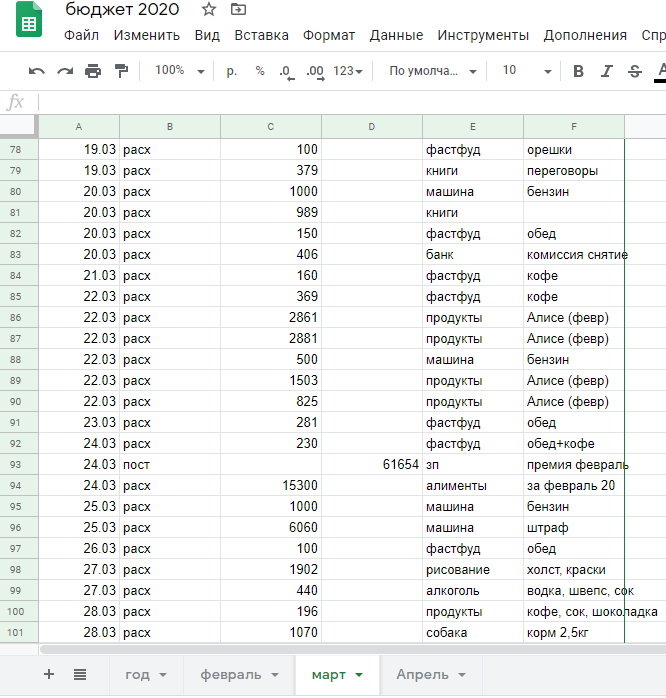The height and width of the screenshot is (698, 666).
Task: Select column A header
Action: pyautogui.click(x=79, y=127)
